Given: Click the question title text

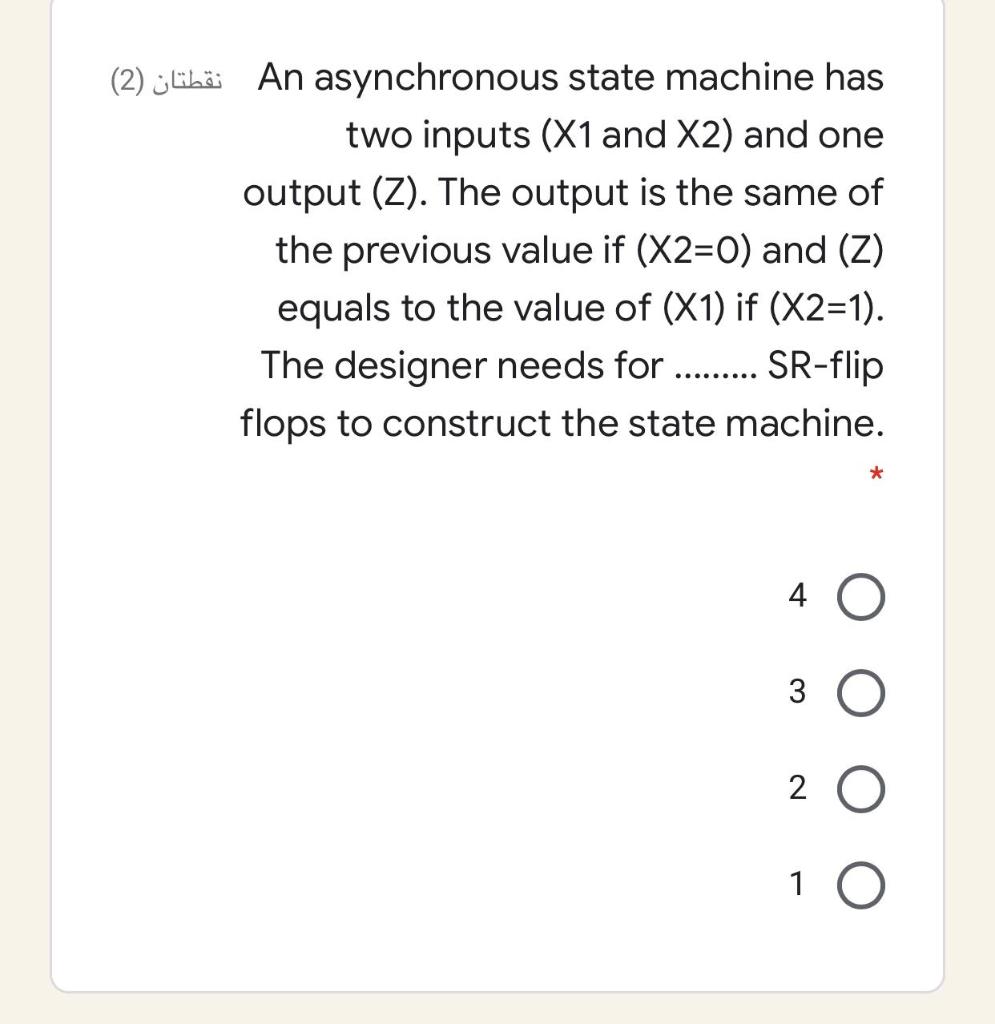Looking at the screenshot, I should [570, 77].
